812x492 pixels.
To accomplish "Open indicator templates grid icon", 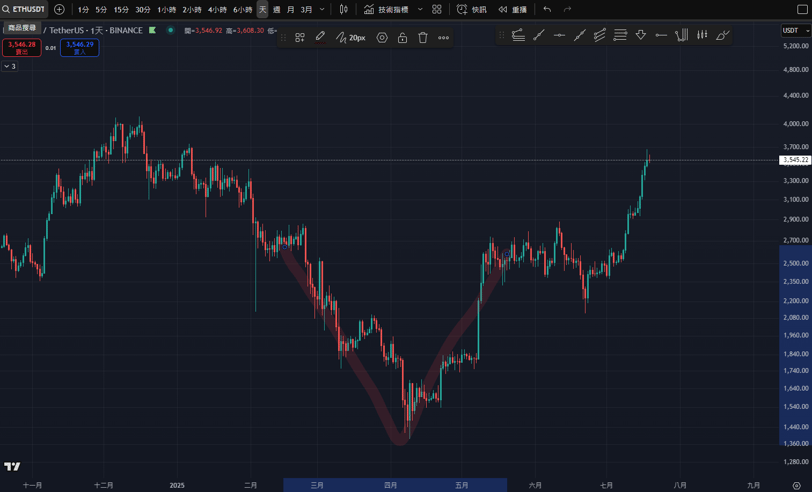I will point(437,9).
